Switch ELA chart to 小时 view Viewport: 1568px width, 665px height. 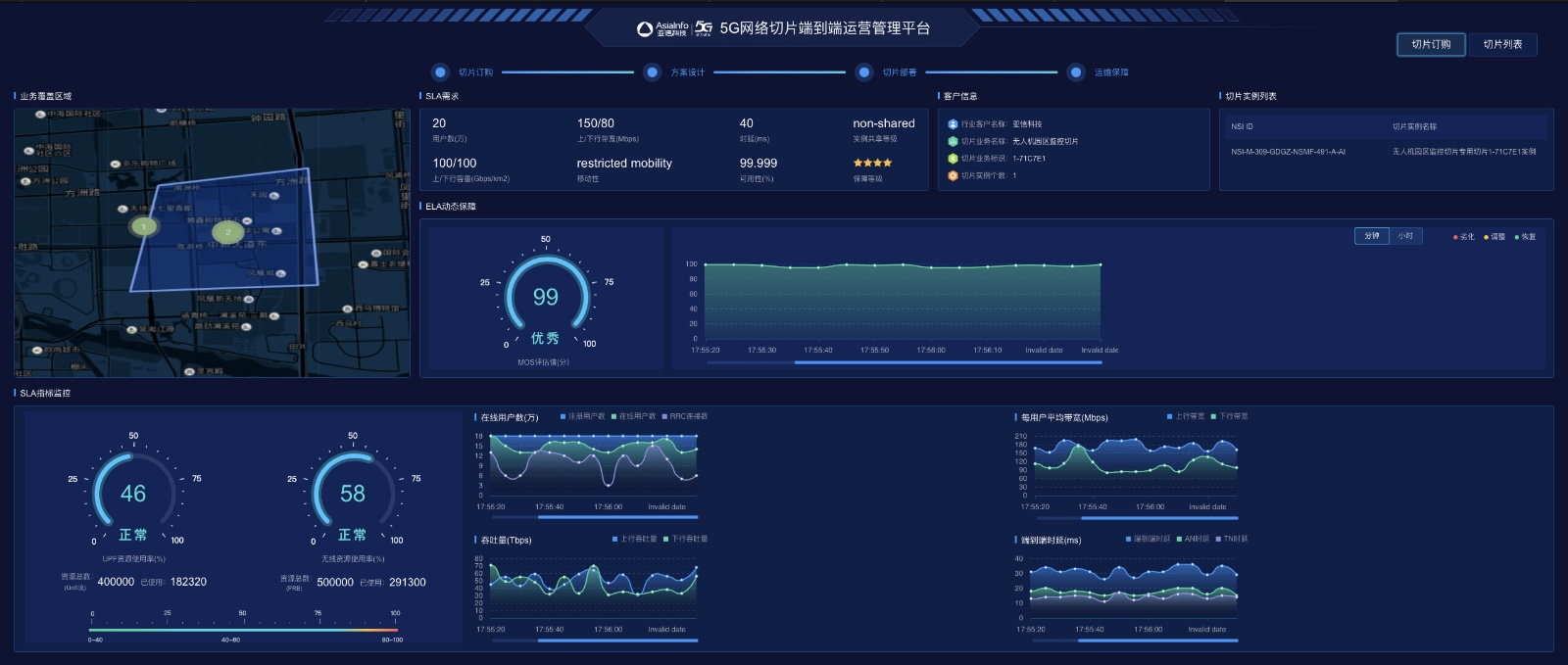point(1405,236)
